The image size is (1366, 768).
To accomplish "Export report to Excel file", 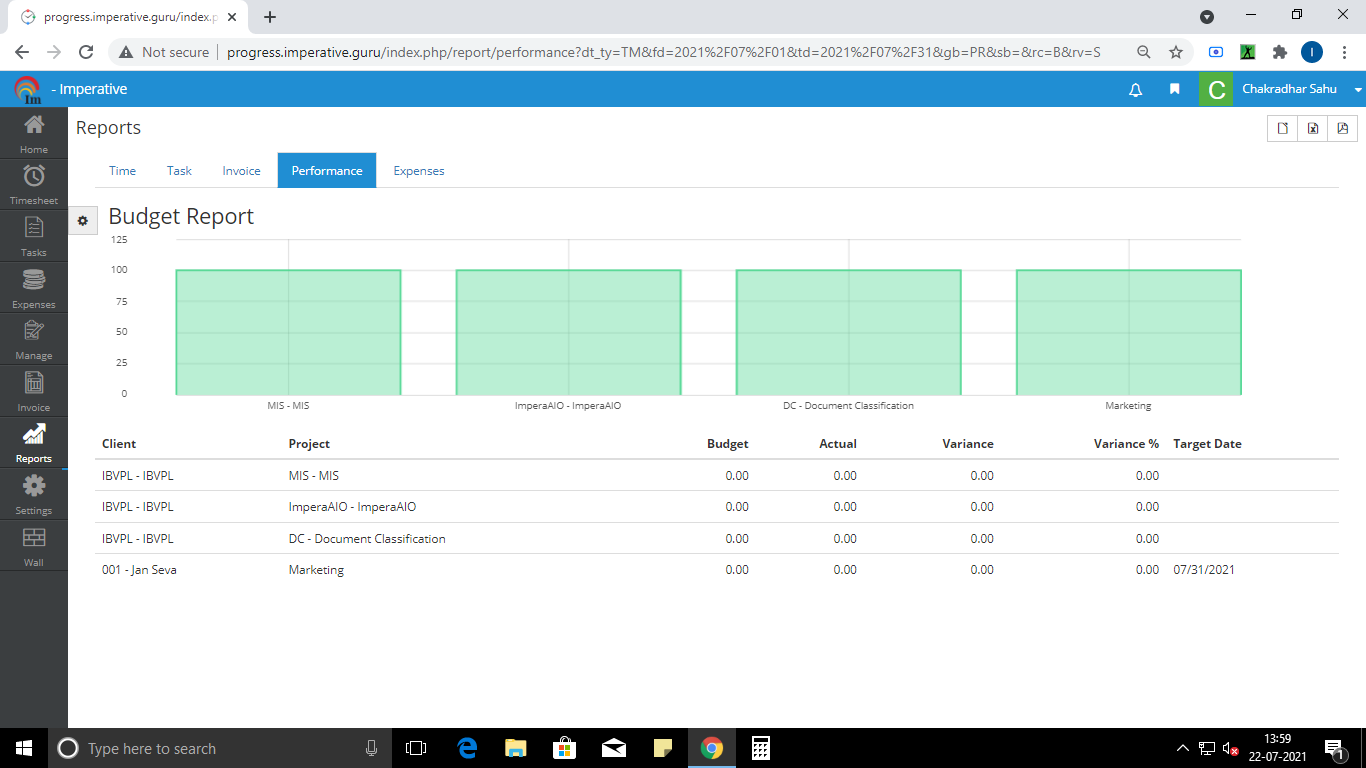I will click(x=1313, y=128).
